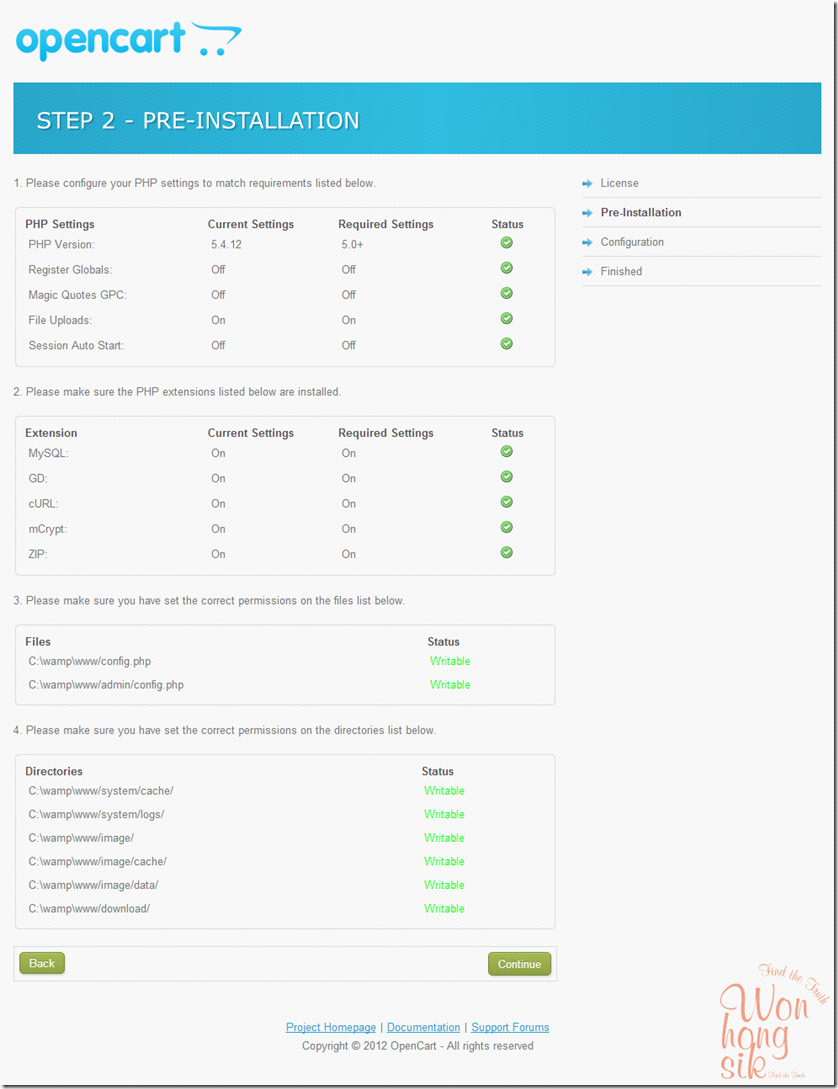
Task: Click the STEP 2 - PRE-INSTALLATION heading
Action: (x=198, y=121)
